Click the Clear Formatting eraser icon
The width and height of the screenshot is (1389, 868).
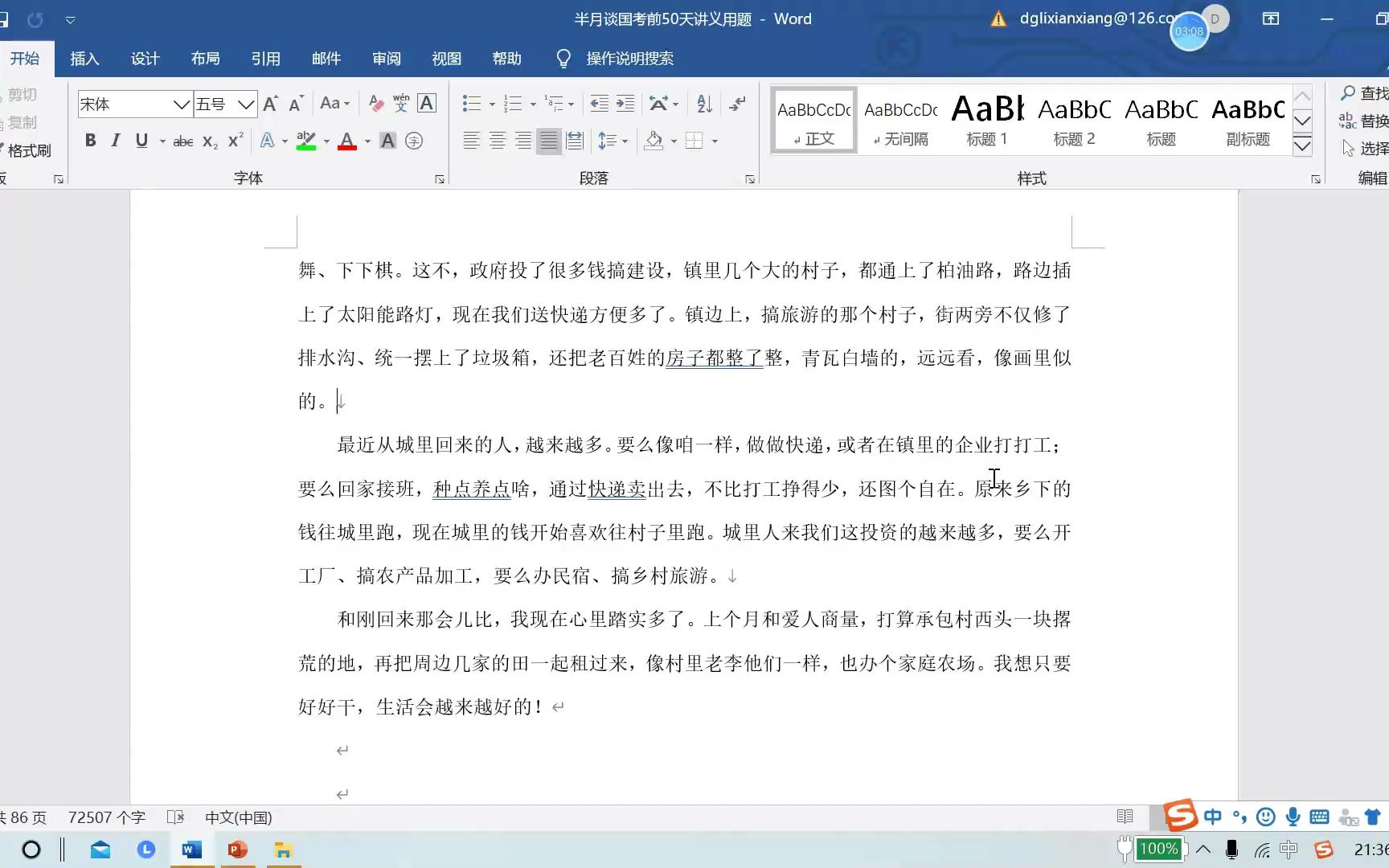pos(375,103)
